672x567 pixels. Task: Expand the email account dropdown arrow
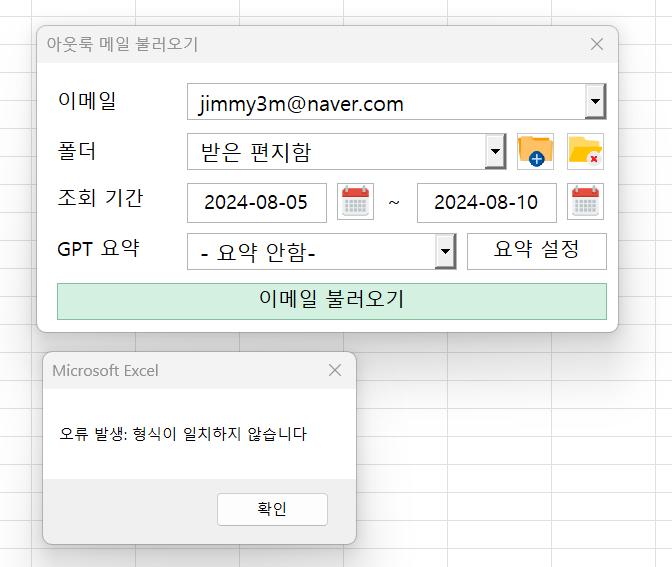pyautogui.click(x=595, y=102)
